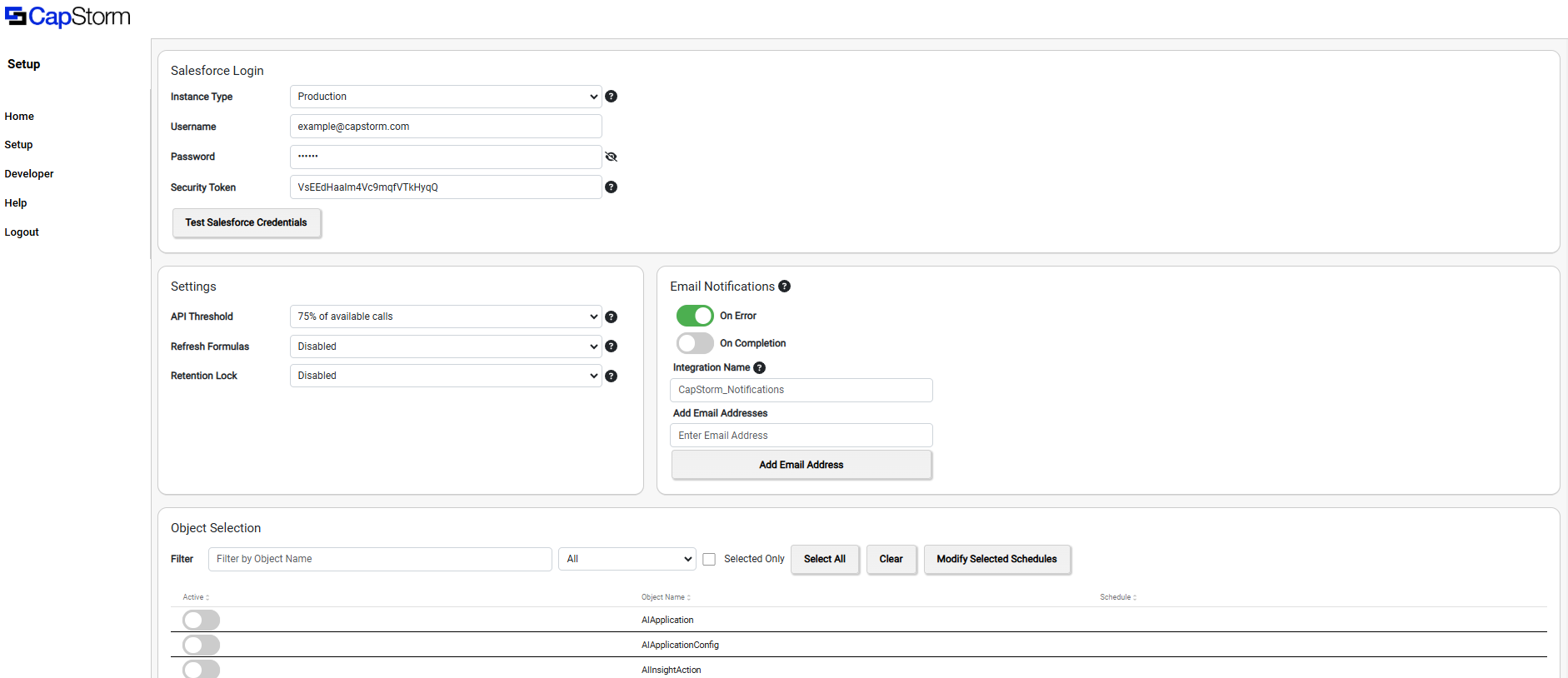Screen dimensions: 1568x678
Task: Open the object filter All dropdown
Action: (627, 559)
